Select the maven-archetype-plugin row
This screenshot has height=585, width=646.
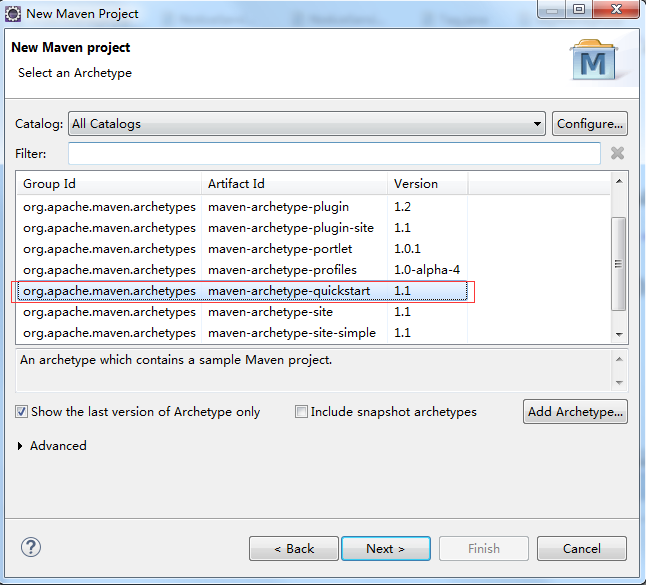click(x=242, y=207)
